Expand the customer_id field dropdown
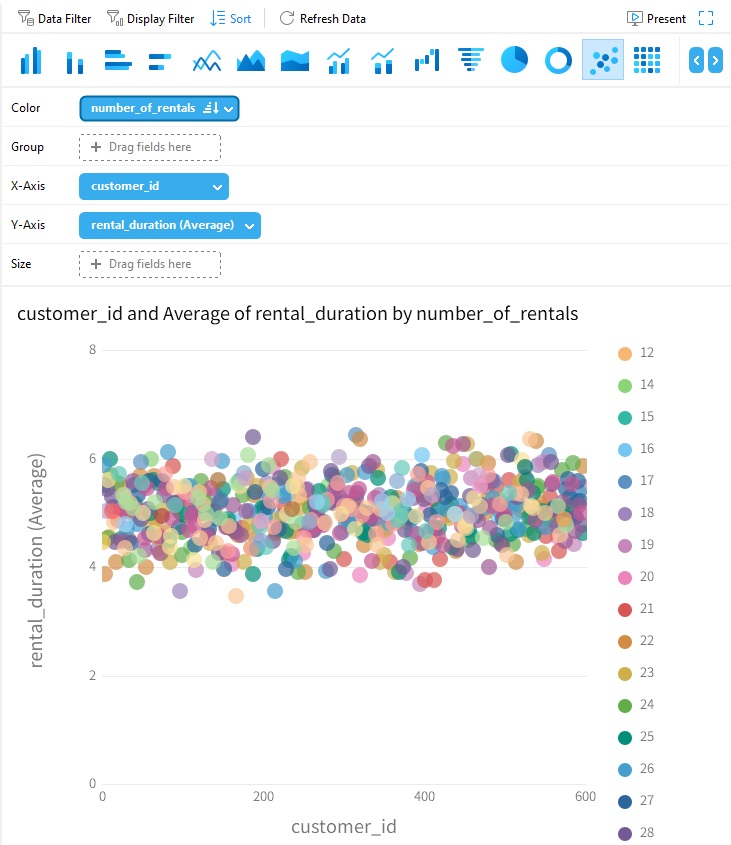 click(218, 186)
